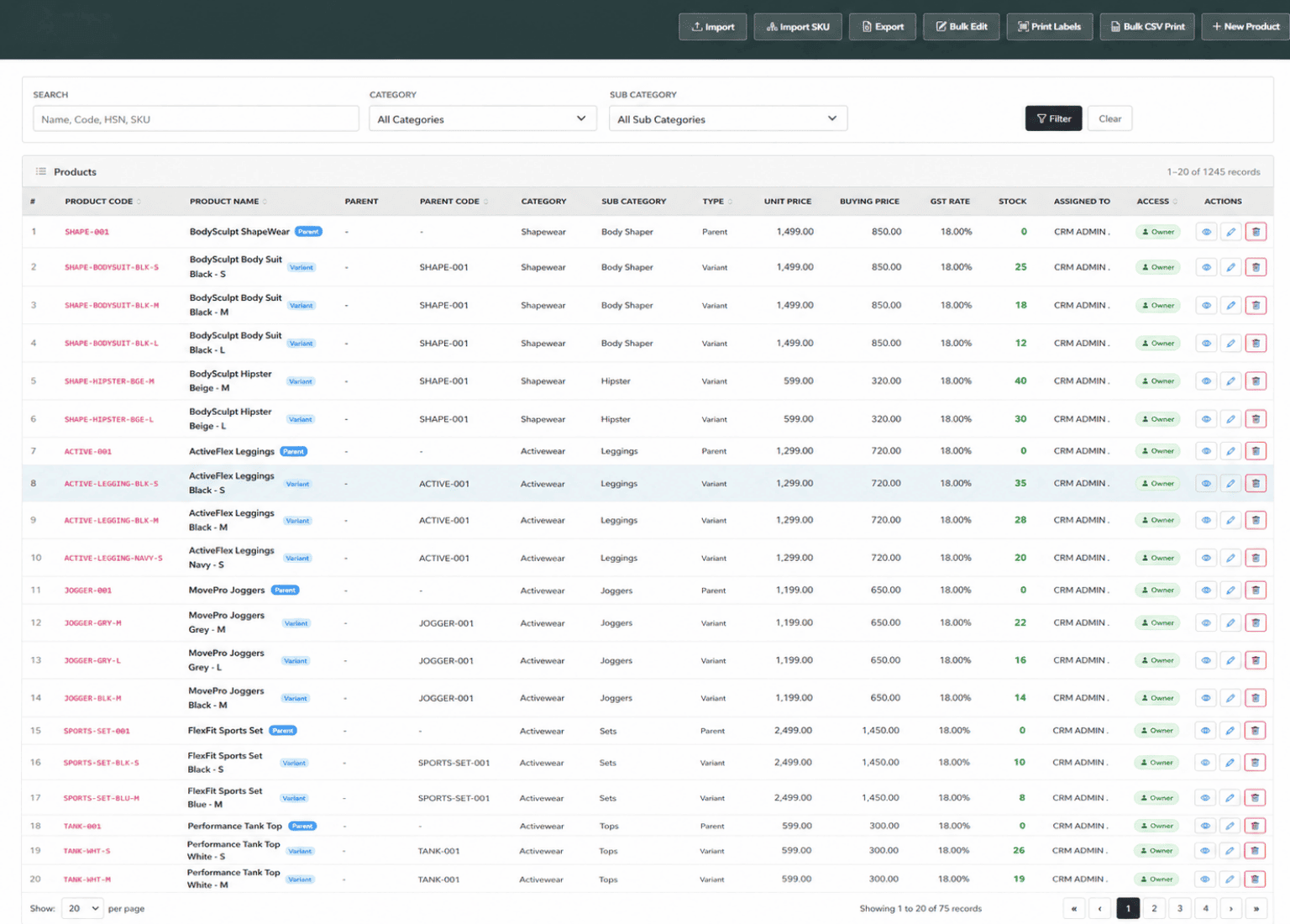Edit SPORTS-SET-001 row
Screen dimensions: 1290x924
tap(1230, 731)
